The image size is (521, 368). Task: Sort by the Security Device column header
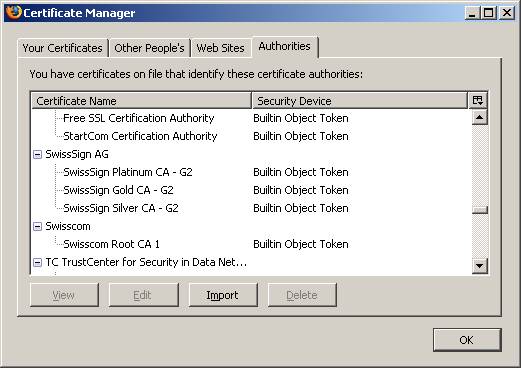click(360, 101)
